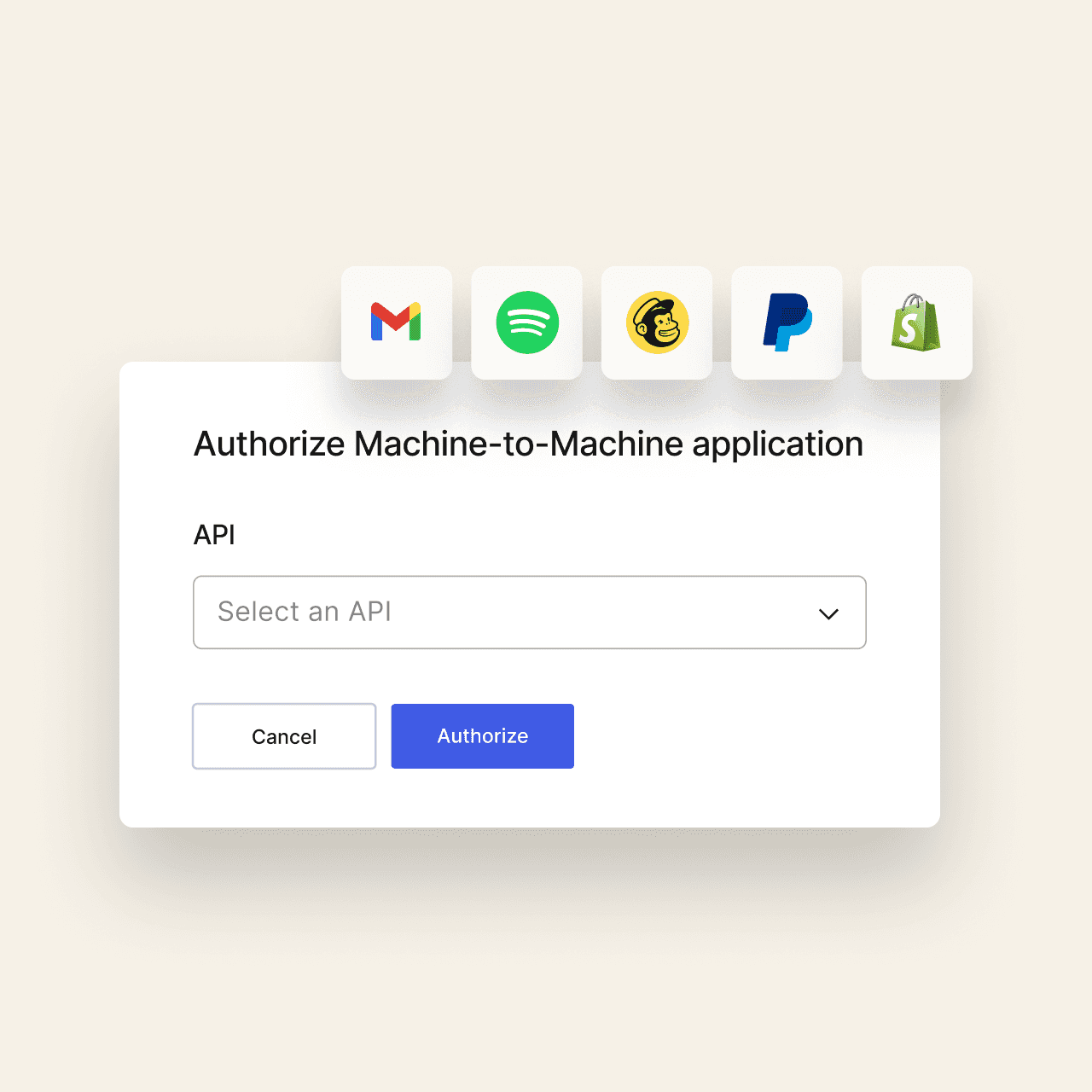Image resolution: width=1092 pixels, height=1092 pixels.
Task: Click blank space below Cancel button
Action: click(284, 798)
